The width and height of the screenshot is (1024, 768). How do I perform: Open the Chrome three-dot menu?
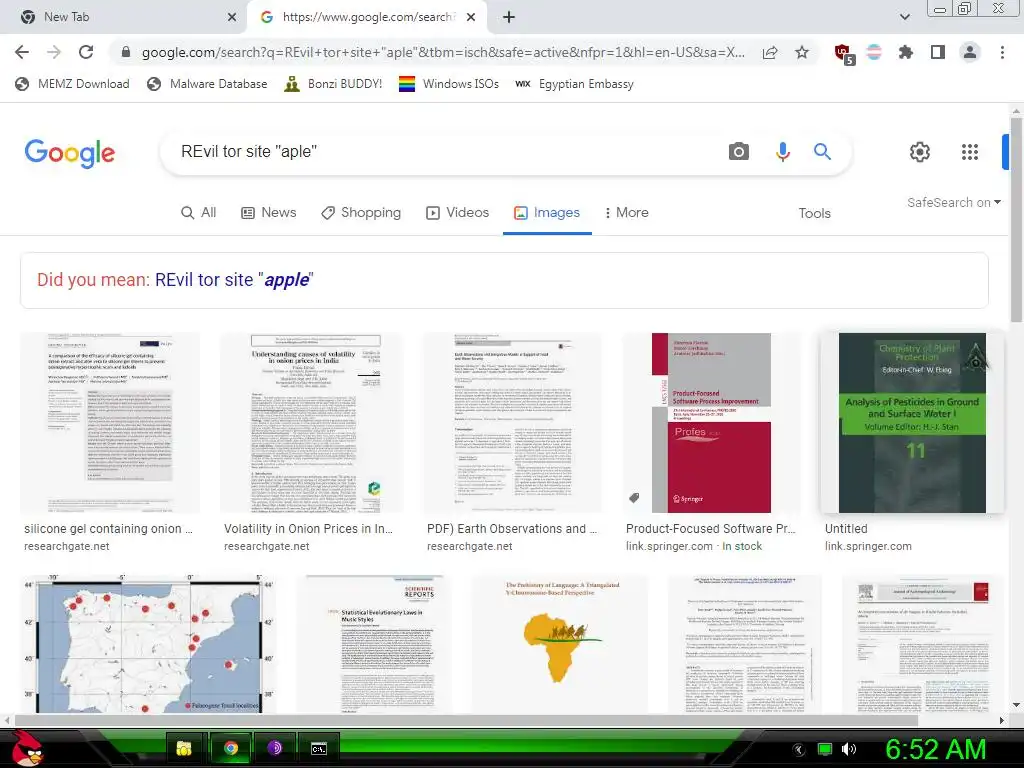[x=1002, y=52]
